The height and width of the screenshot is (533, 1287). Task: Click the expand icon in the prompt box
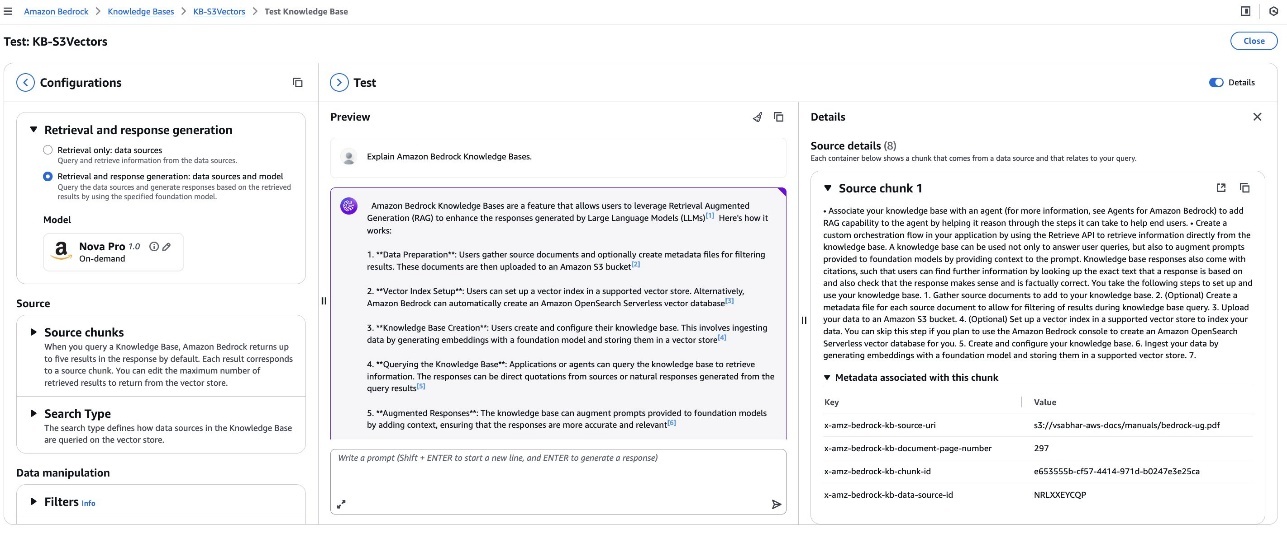point(341,504)
